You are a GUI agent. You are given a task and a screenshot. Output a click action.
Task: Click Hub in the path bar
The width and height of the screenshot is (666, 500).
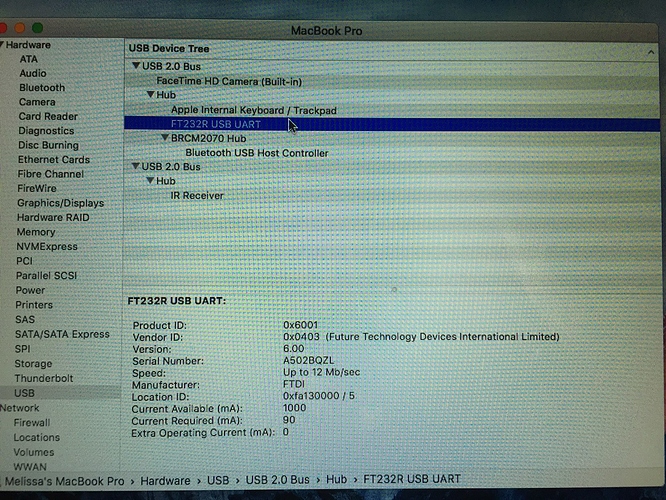point(336,479)
